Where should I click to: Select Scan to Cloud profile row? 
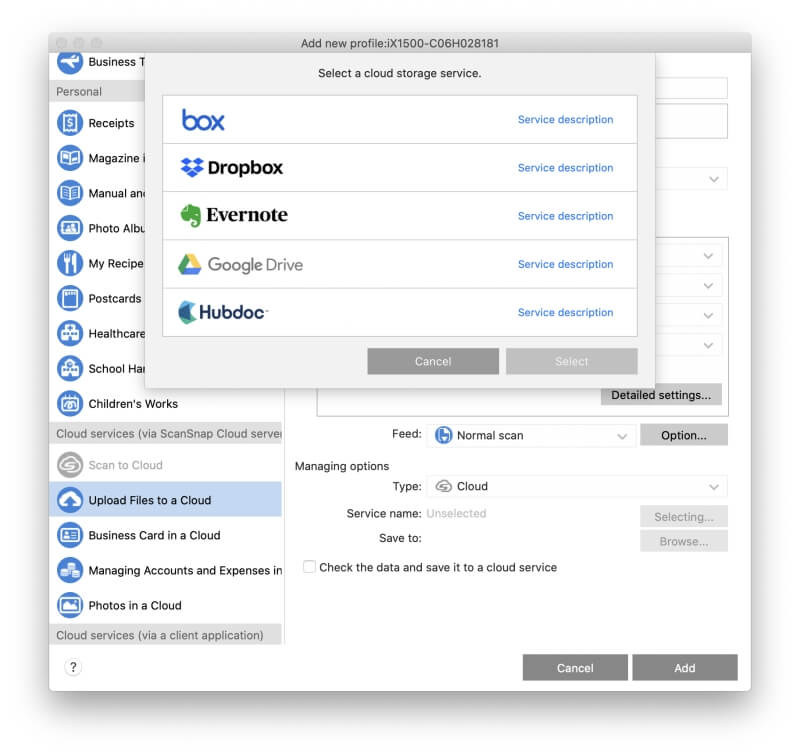click(x=165, y=465)
